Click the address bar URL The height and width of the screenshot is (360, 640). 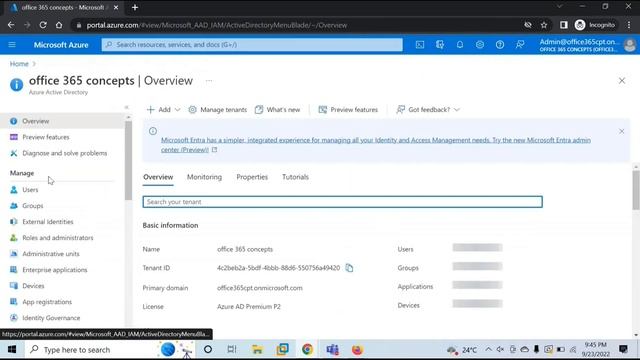[216, 25]
